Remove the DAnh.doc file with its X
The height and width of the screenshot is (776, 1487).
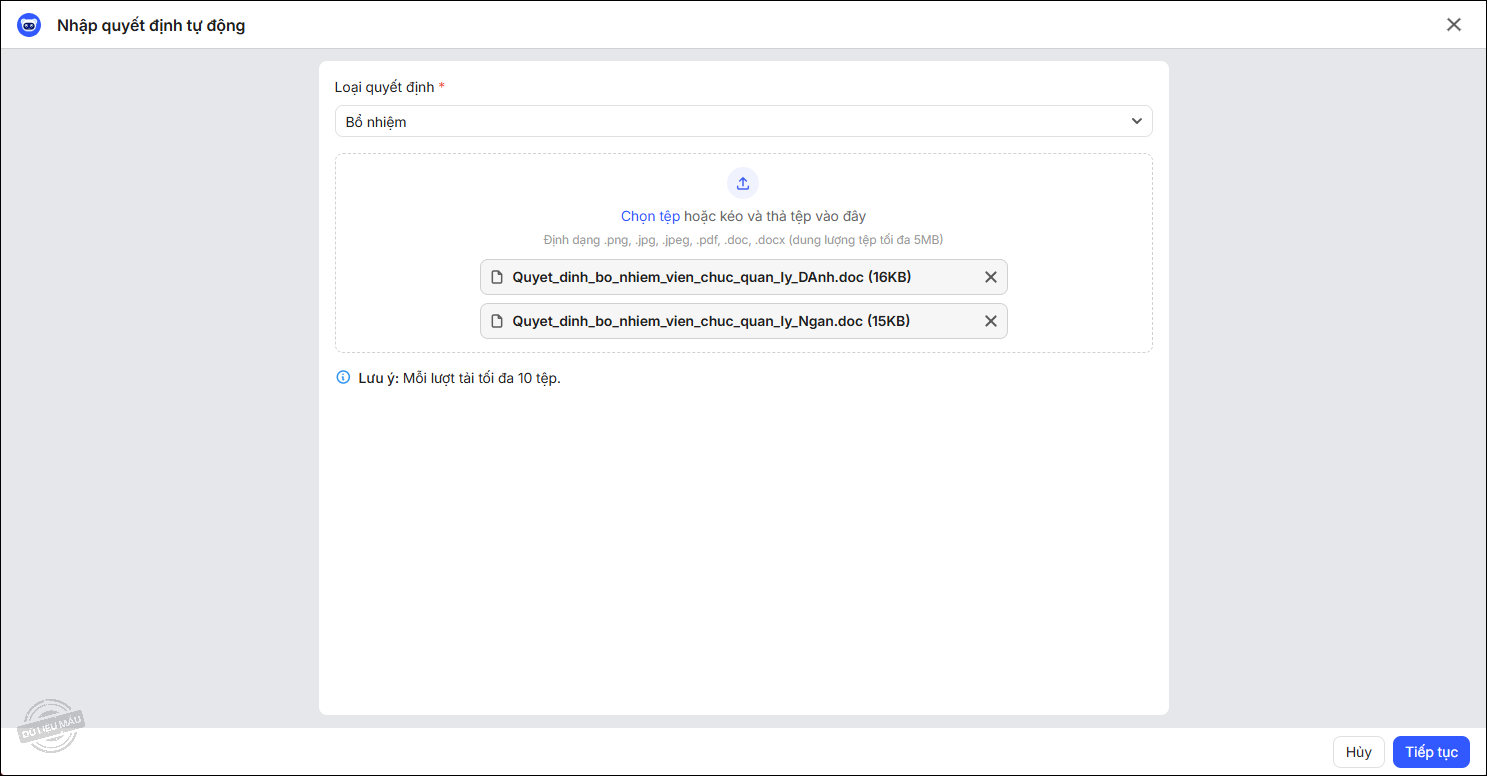click(991, 277)
